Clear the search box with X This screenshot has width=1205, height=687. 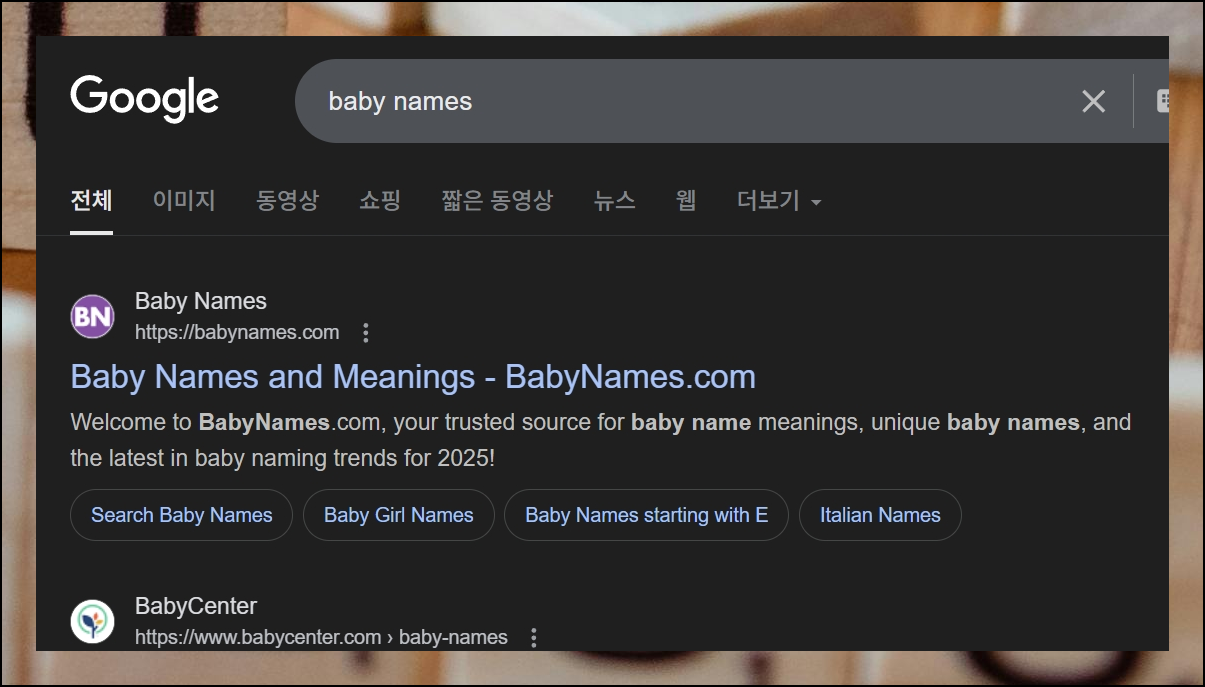(x=1093, y=101)
